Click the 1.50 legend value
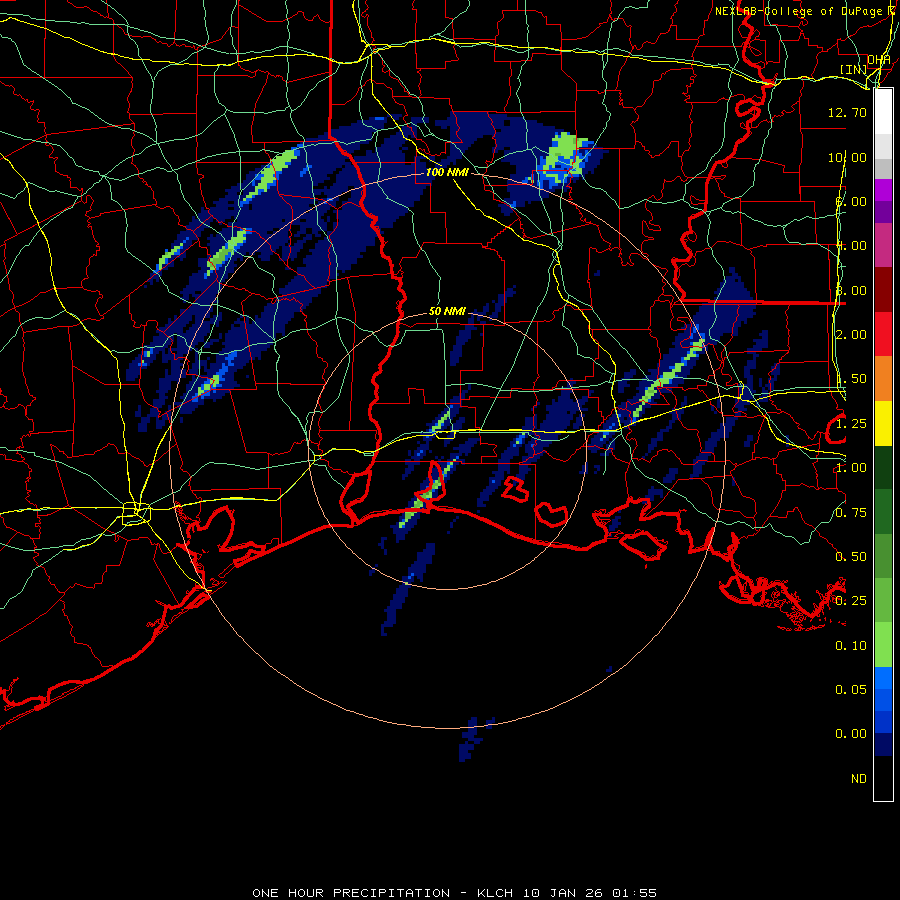This screenshot has height=900, width=900. 851,379
